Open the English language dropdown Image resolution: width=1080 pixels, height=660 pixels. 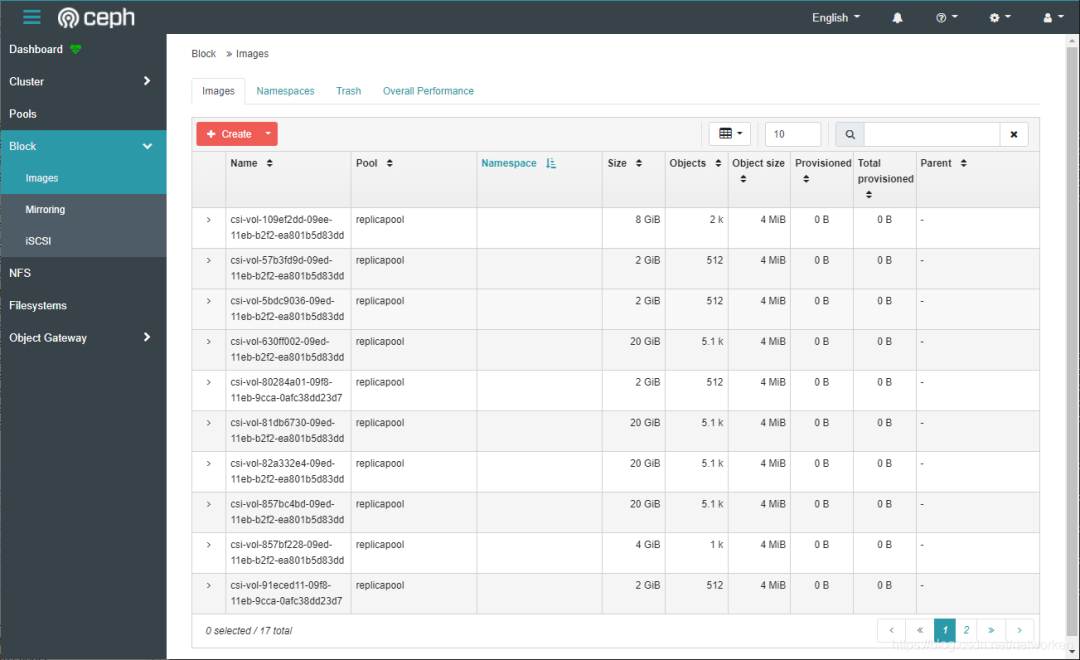(x=835, y=18)
